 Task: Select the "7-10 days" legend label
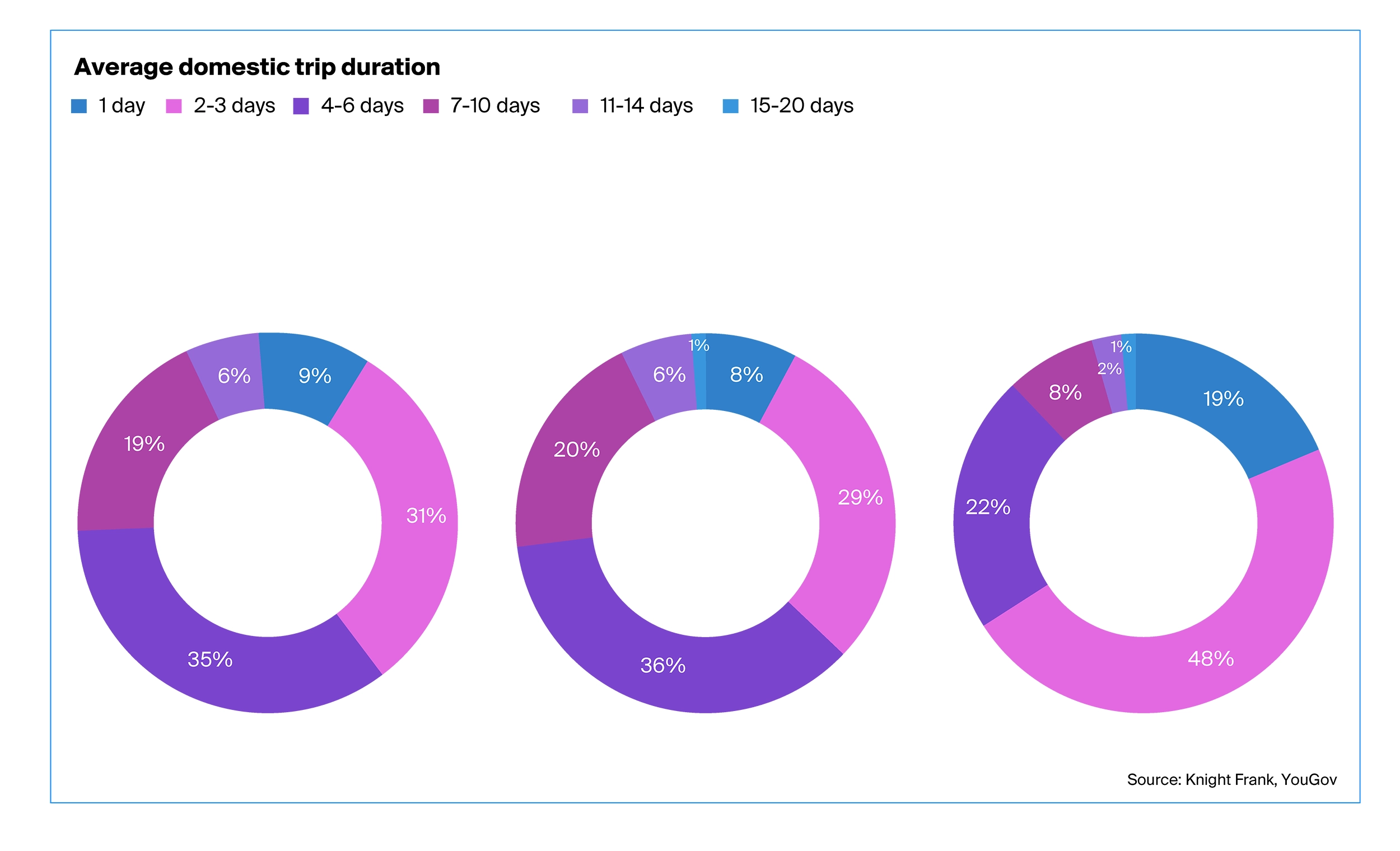coord(494,106)
